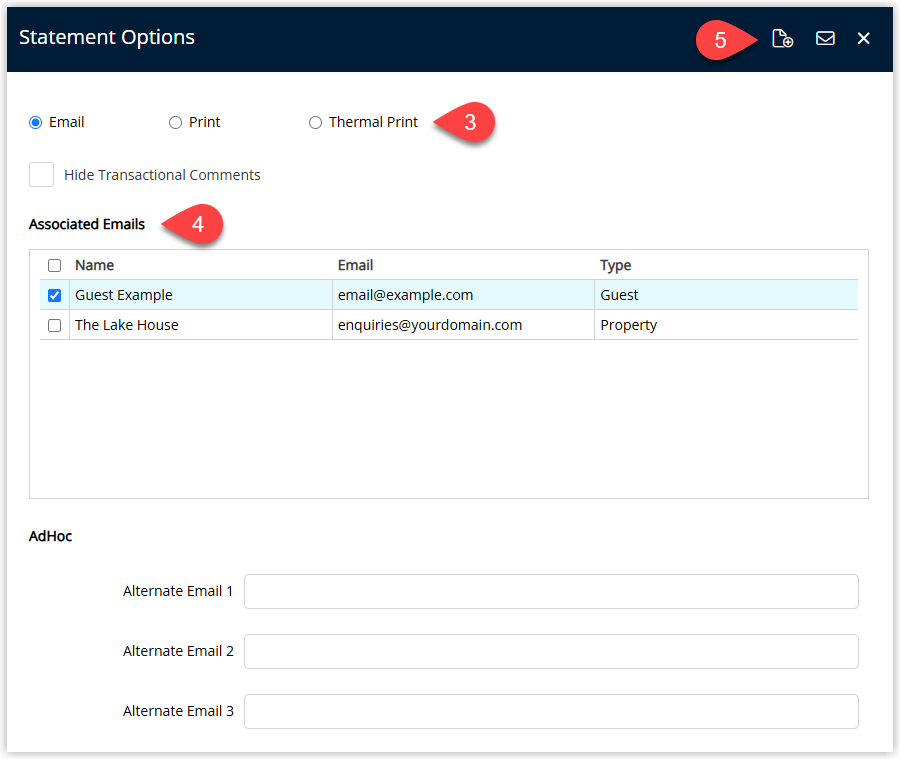The width and height of the screenshot is (901, 760).
Task: Click the Type column header
Action: (615, 265)
